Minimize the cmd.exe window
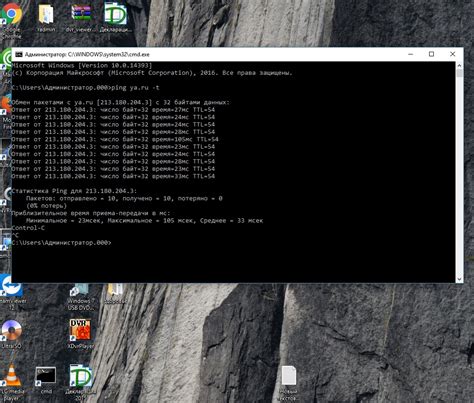Viewport: 474px width, 403px height. [411, 54]
